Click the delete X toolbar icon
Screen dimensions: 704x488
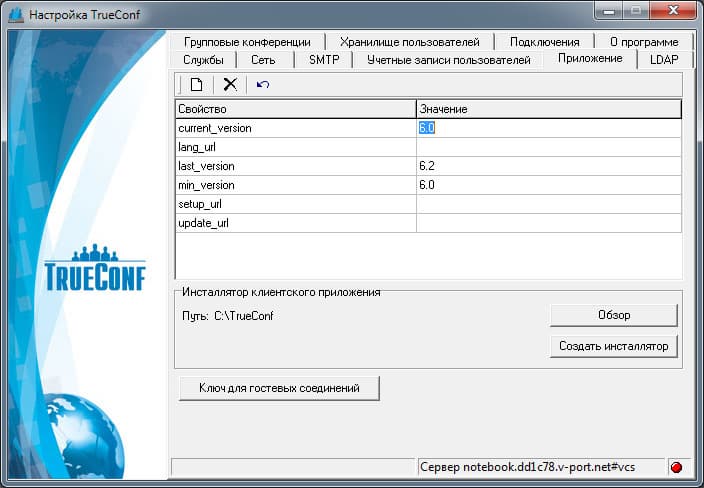230,84
